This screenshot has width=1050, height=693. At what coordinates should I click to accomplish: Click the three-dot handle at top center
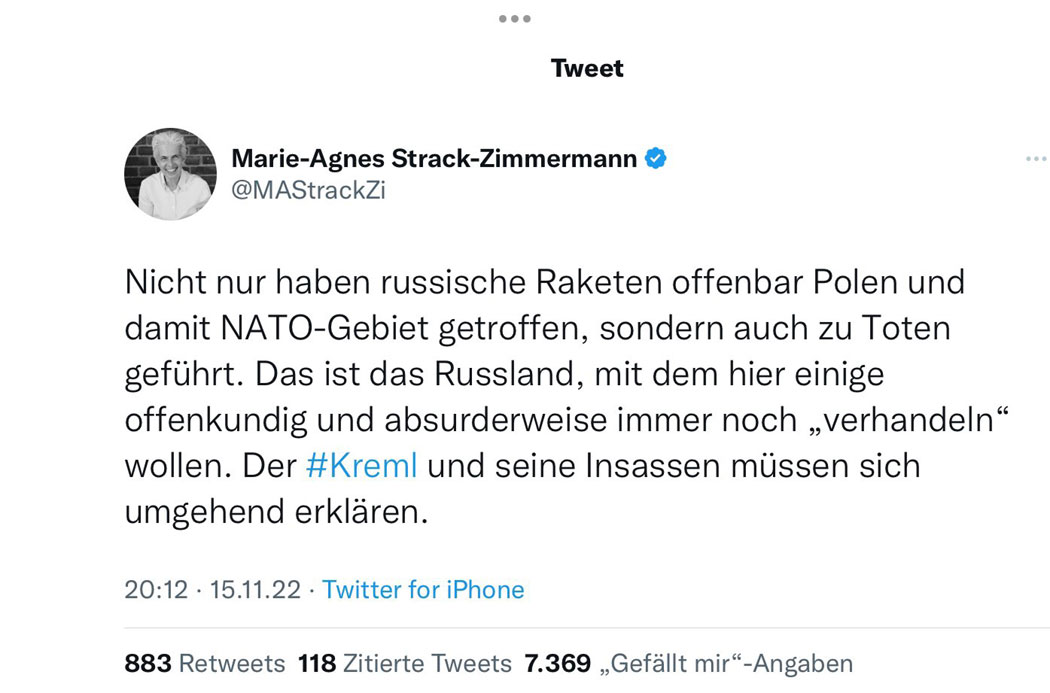[x=514, y=19]
